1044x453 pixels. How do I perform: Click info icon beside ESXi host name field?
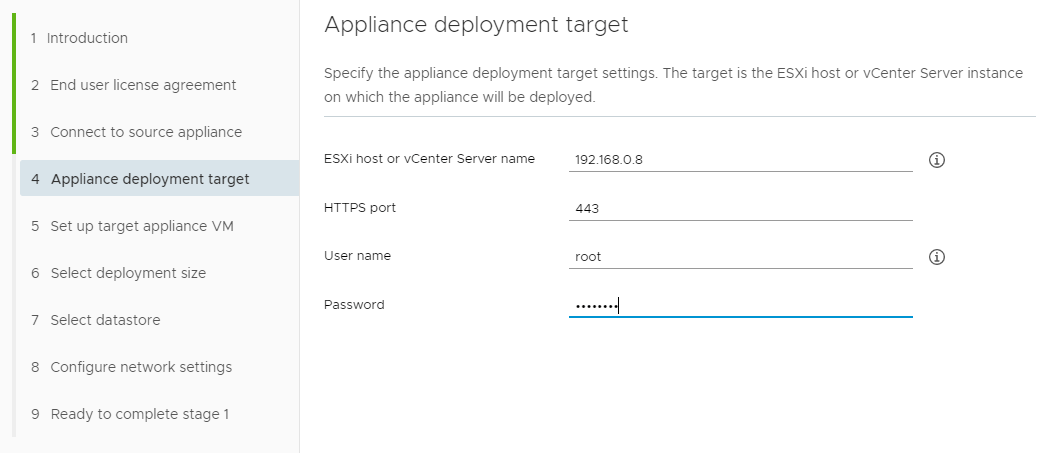[936, 160]
